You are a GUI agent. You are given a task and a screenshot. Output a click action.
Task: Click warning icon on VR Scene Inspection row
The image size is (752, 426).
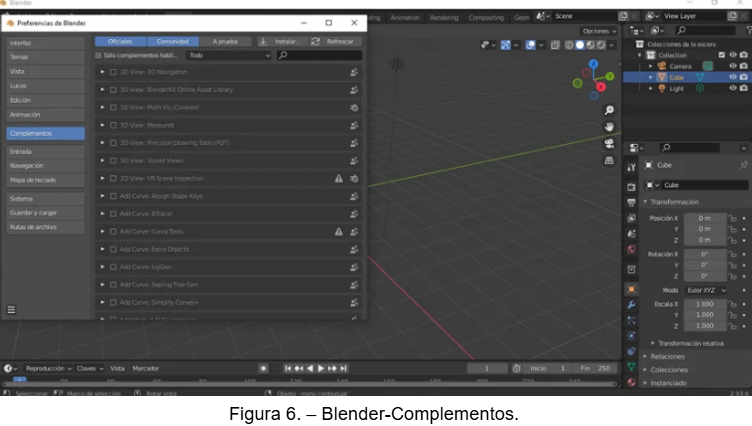pos(339,178)
